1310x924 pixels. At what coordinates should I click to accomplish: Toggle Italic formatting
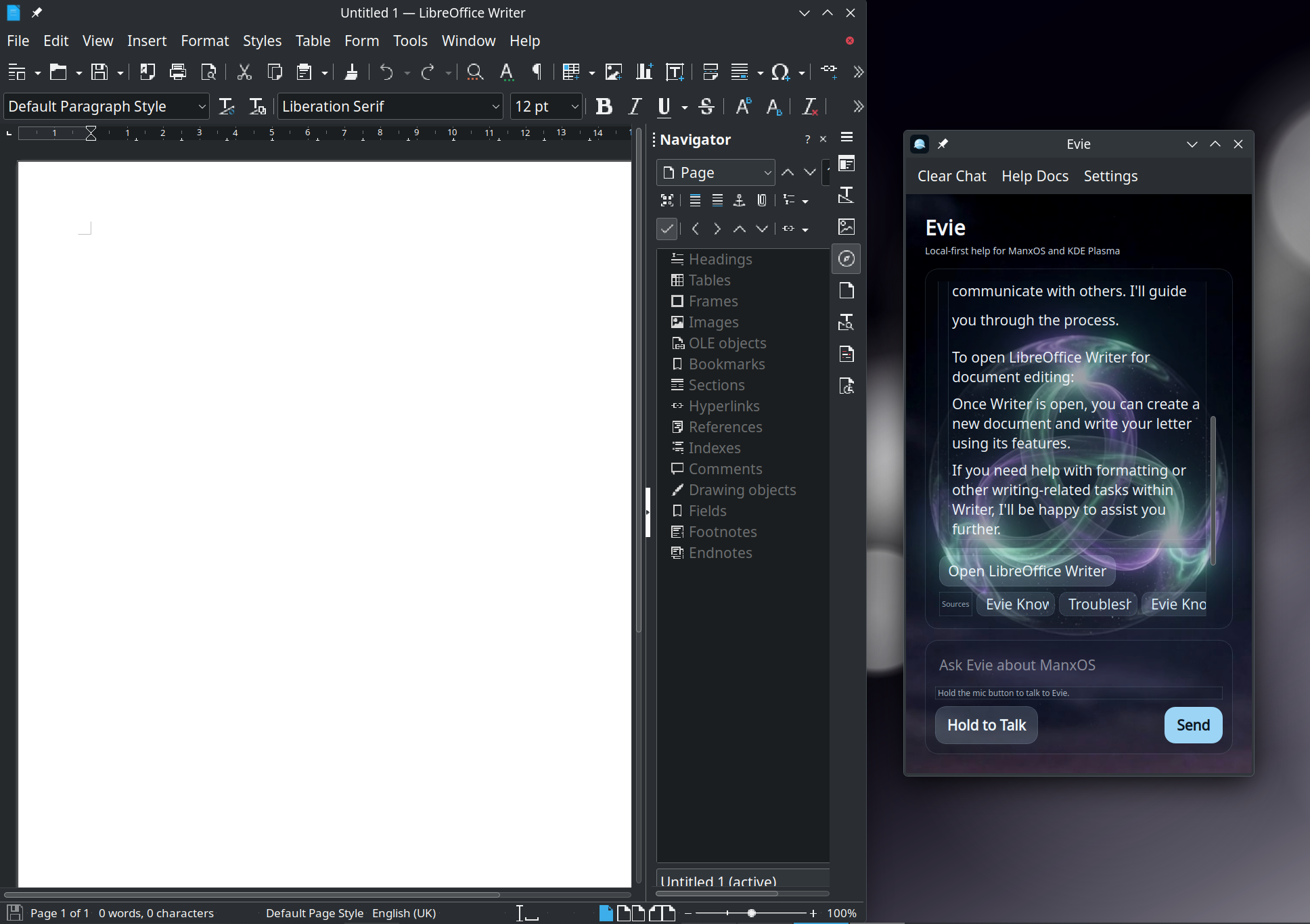pyautogui.click(x=635, y=106)
